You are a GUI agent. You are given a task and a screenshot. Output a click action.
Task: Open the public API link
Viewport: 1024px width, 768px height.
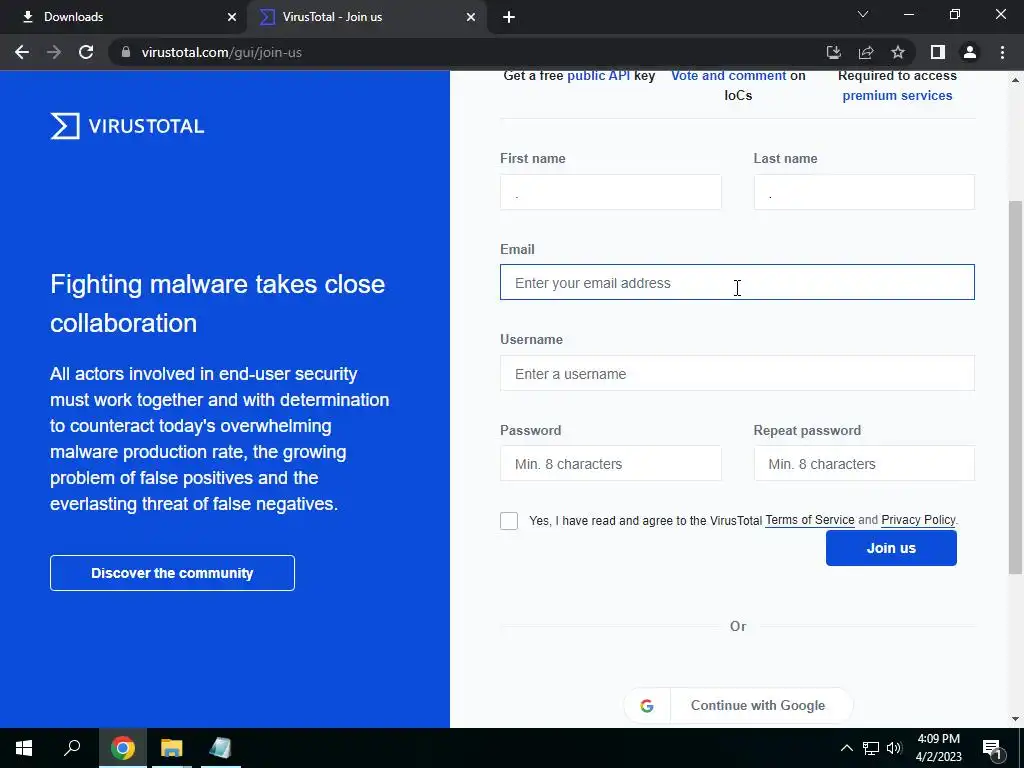coord(598,76)
